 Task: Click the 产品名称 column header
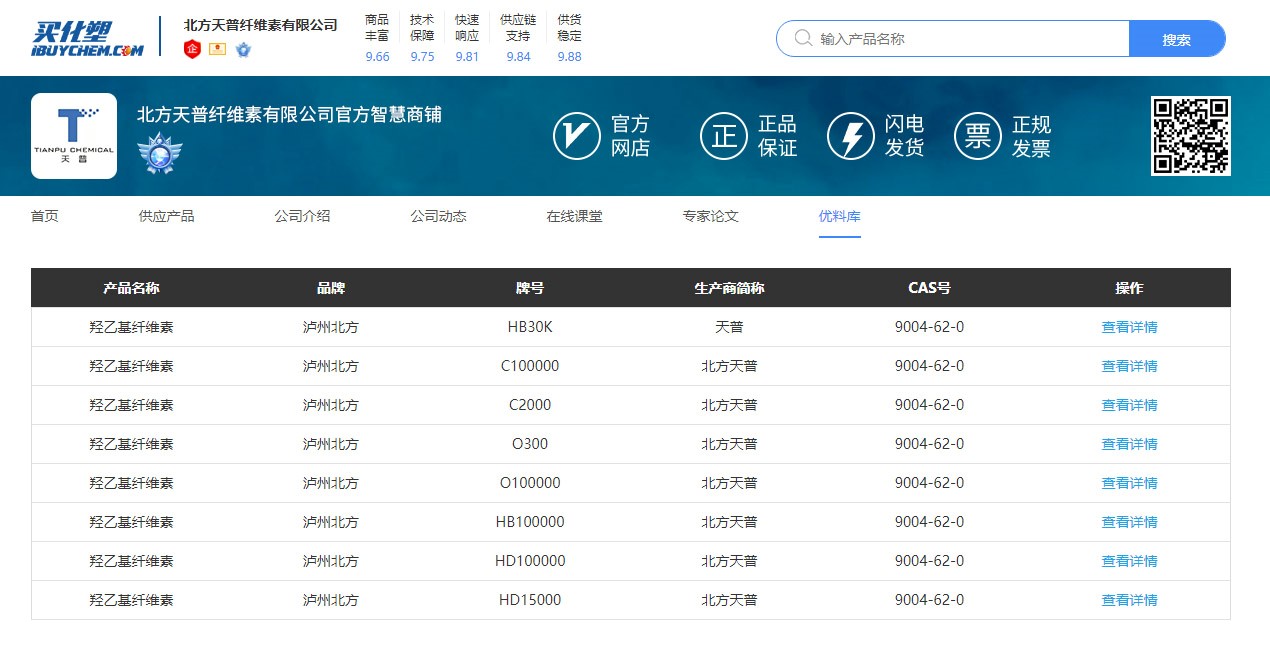[x=131, y=288]
